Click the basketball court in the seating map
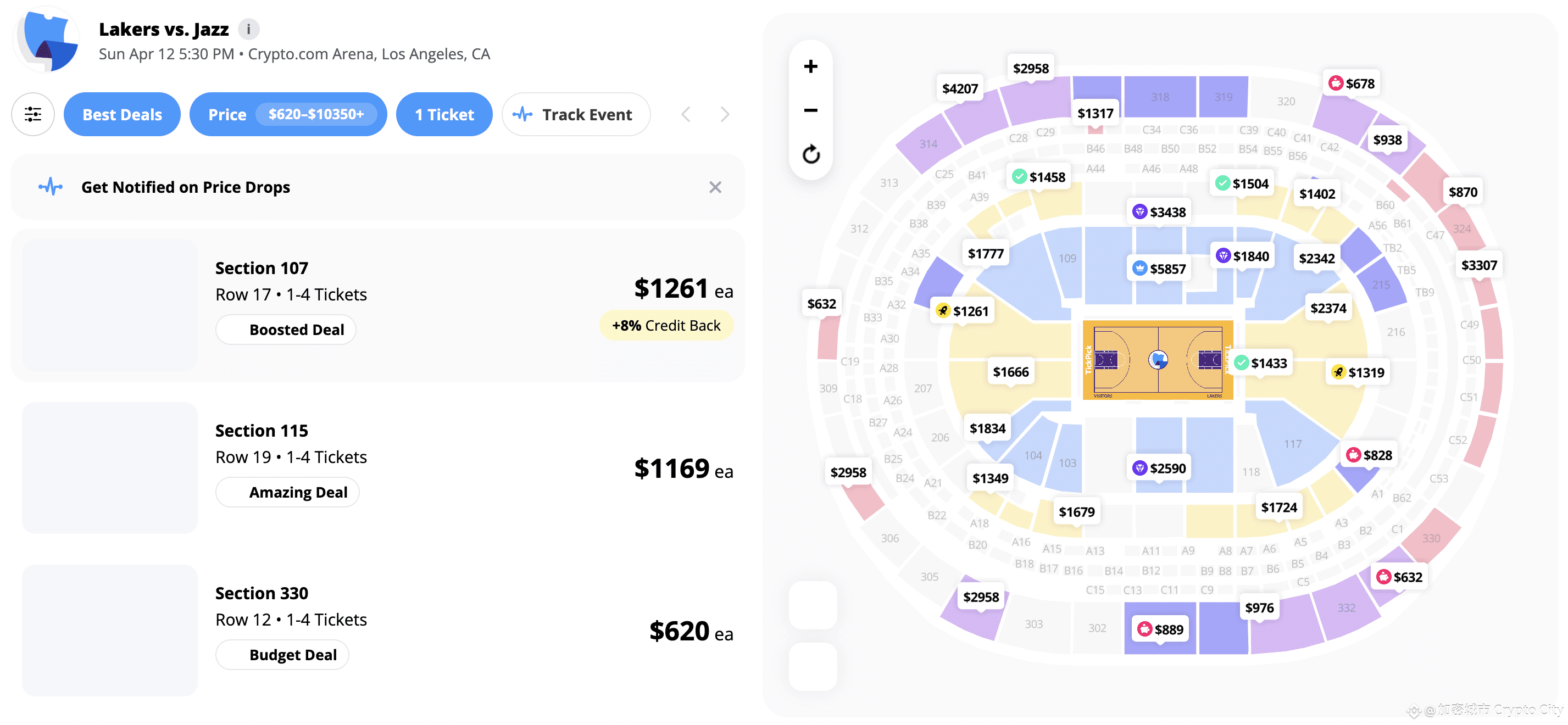1568x725 pixels. tap(1158, 360)
